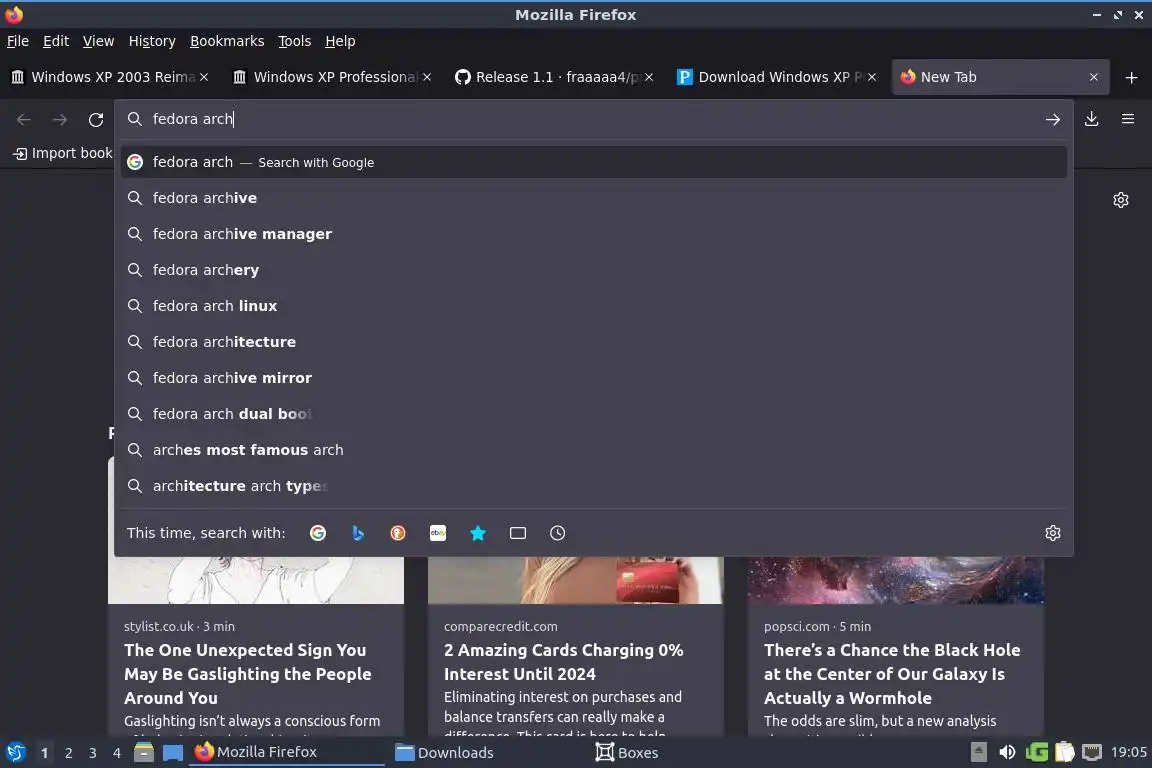Search this time with Google icon

tap(318, 533)
